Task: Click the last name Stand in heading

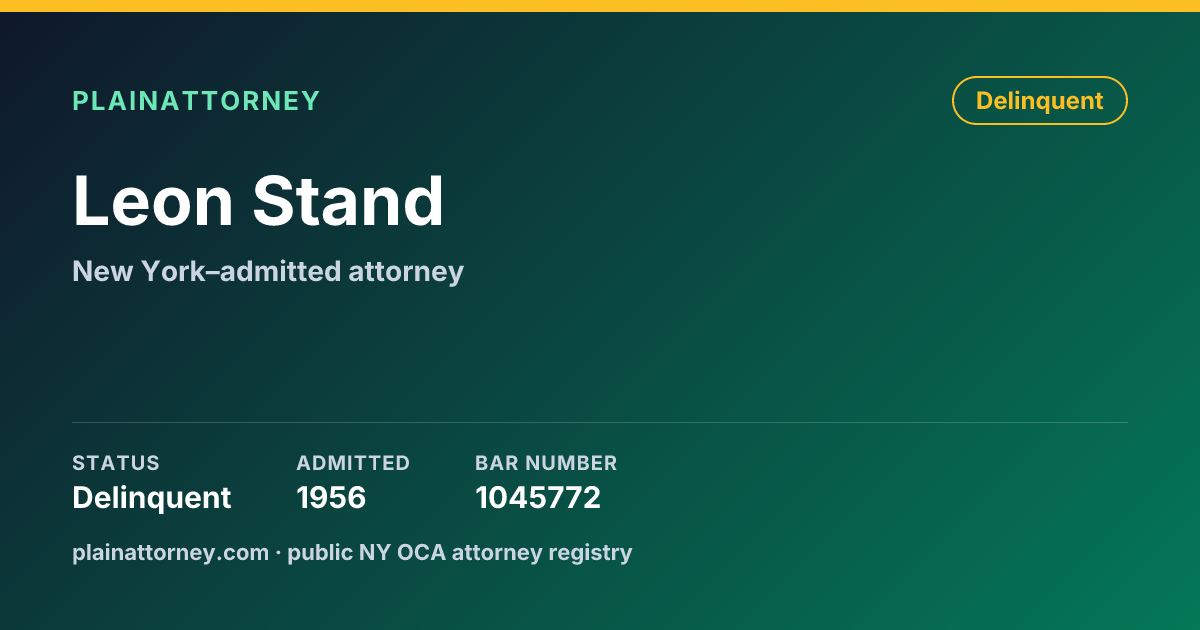Action: [348, 201]
